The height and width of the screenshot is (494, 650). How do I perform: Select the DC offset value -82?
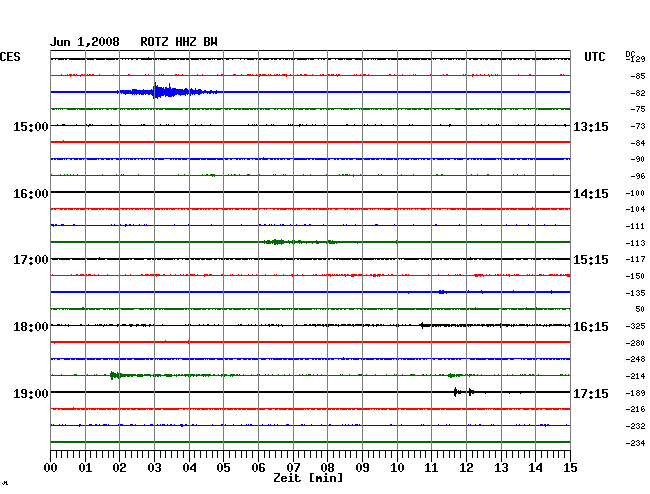click(x=638, y=93)
